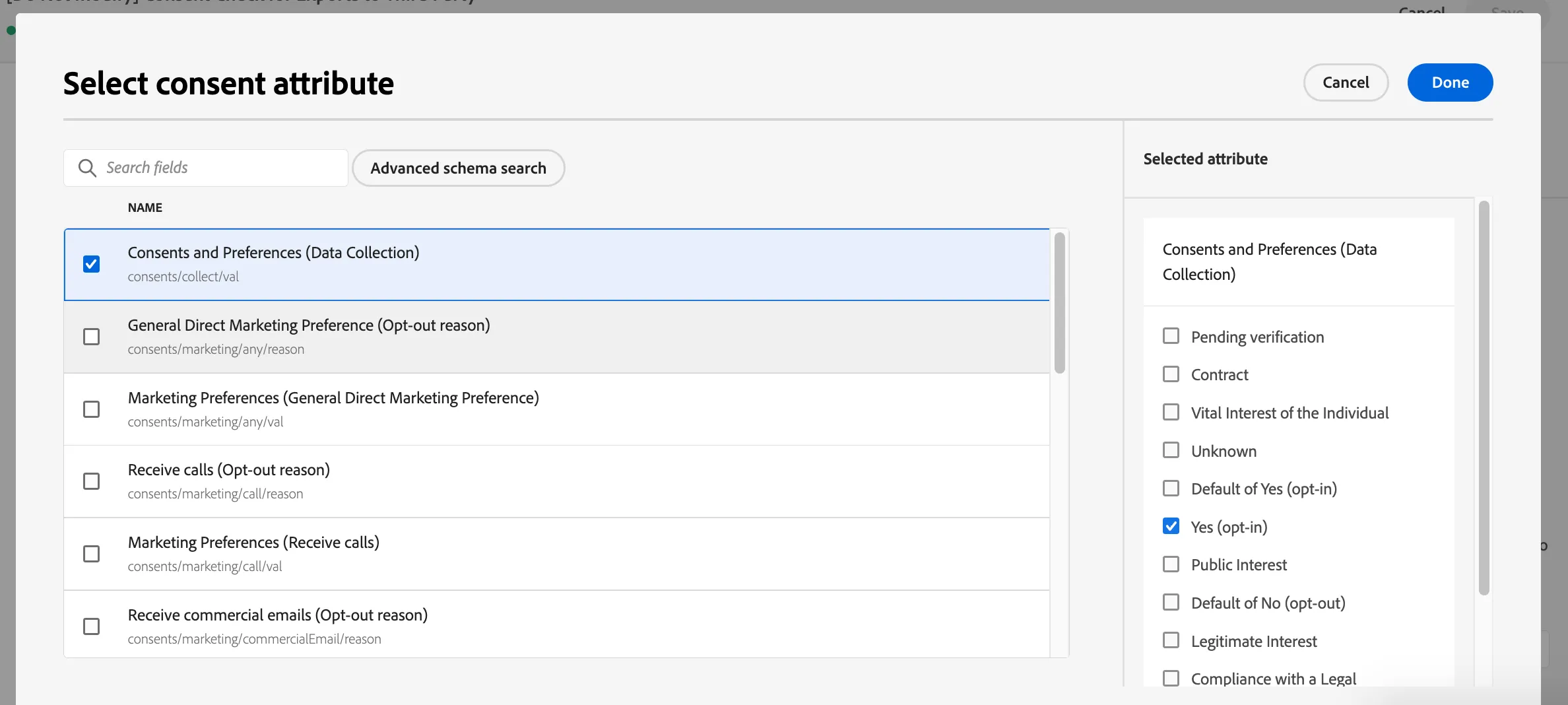Tick the Public Interest checkbox
This screenshot has height=705, width=1568.
[x=1171, y=564]
